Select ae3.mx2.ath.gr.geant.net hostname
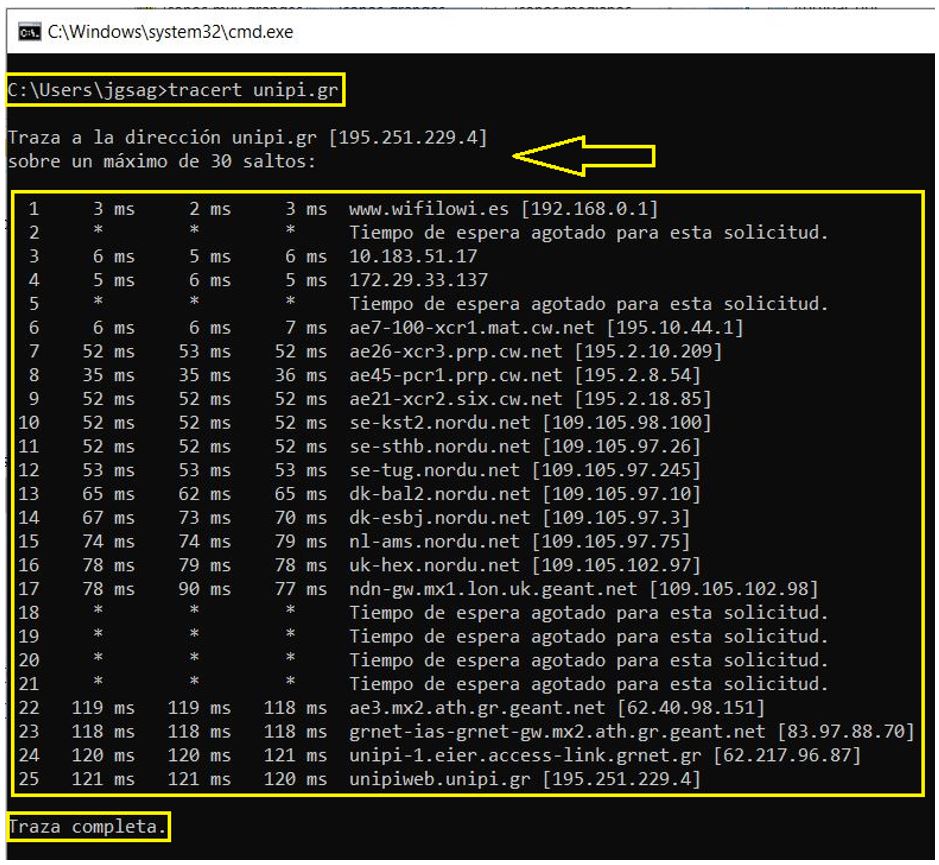The height and width of the screenshot is (865, 939). tap(477, 707)
